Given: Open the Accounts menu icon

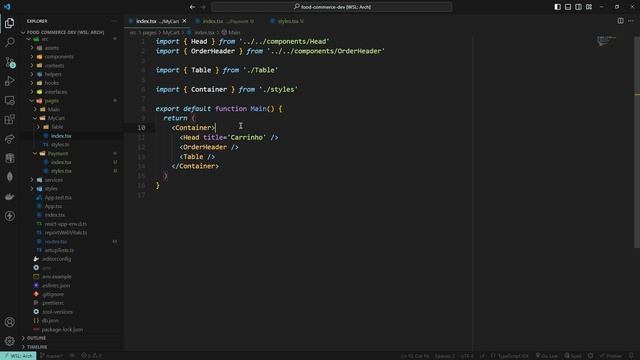Looking at the screenshot, I should [10, 322].
